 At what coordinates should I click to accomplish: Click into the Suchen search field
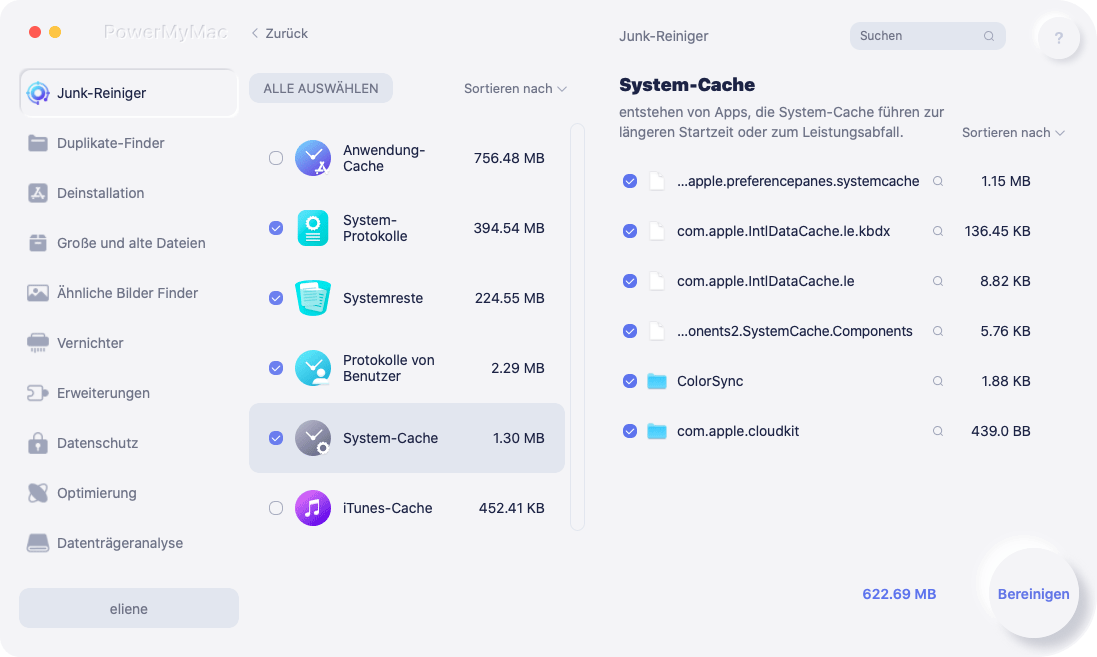pyautogui.click(x=928, y=36)
